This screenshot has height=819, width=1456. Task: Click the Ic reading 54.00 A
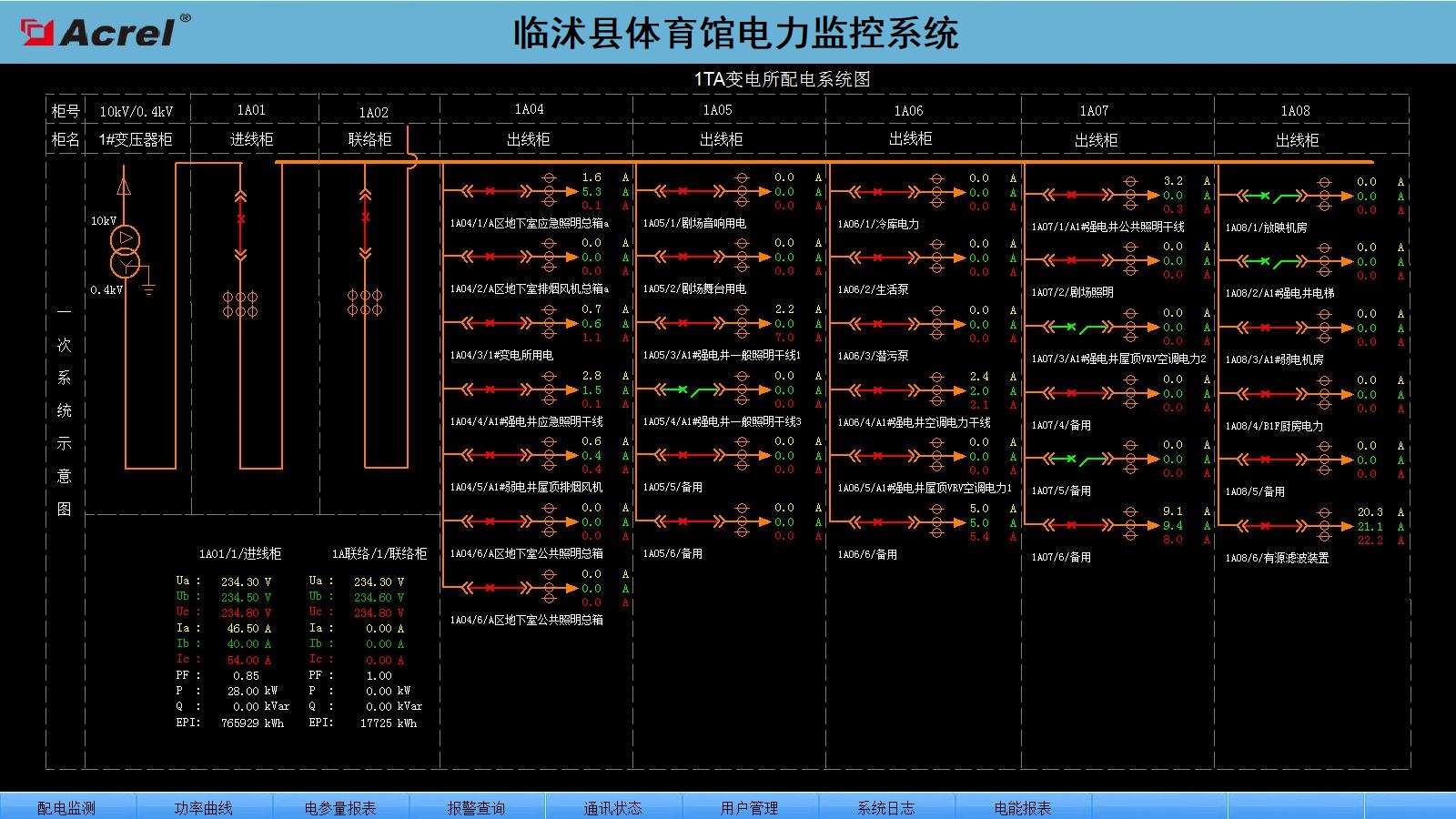(249, 661)
